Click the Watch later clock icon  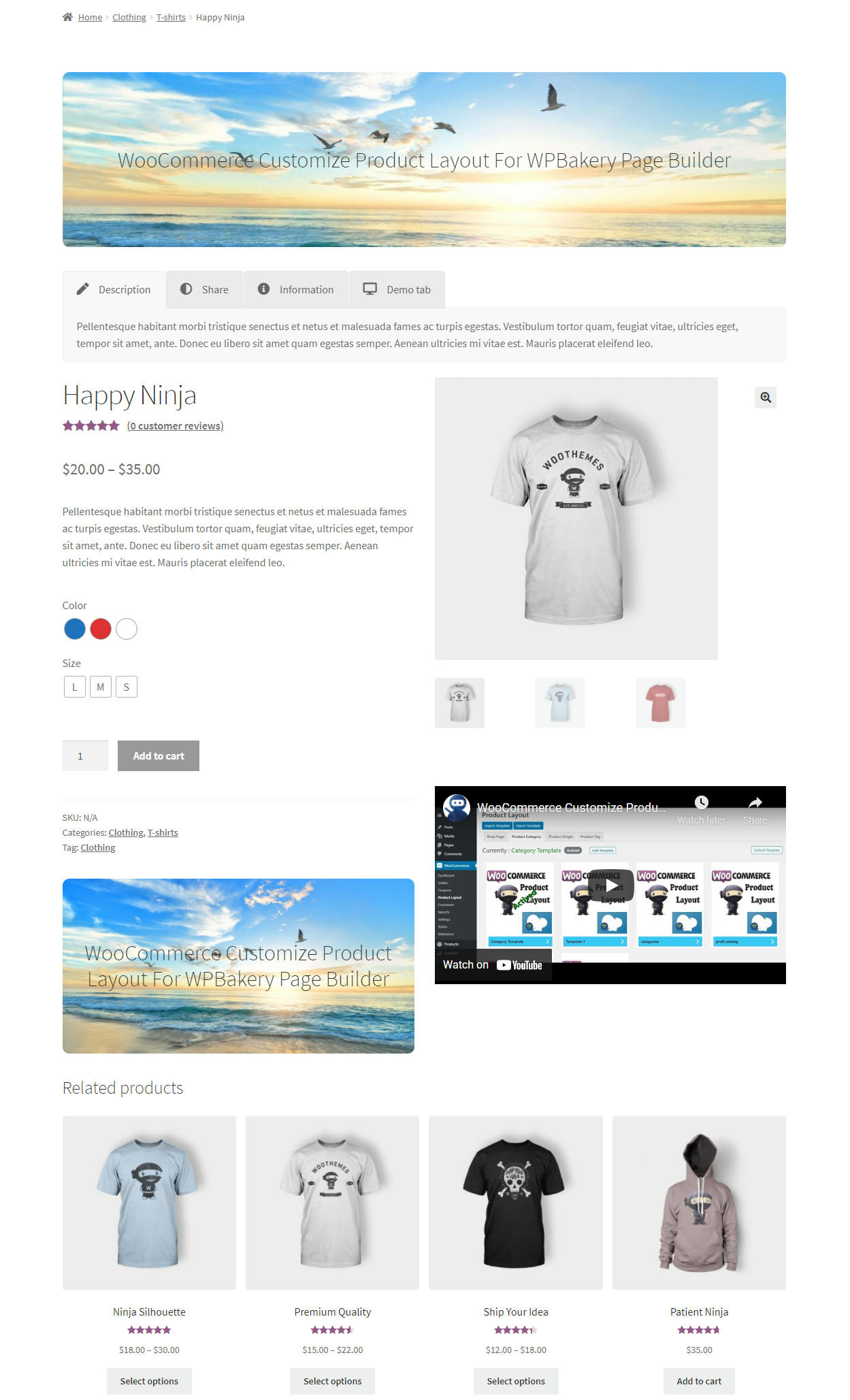click(701, 802)
